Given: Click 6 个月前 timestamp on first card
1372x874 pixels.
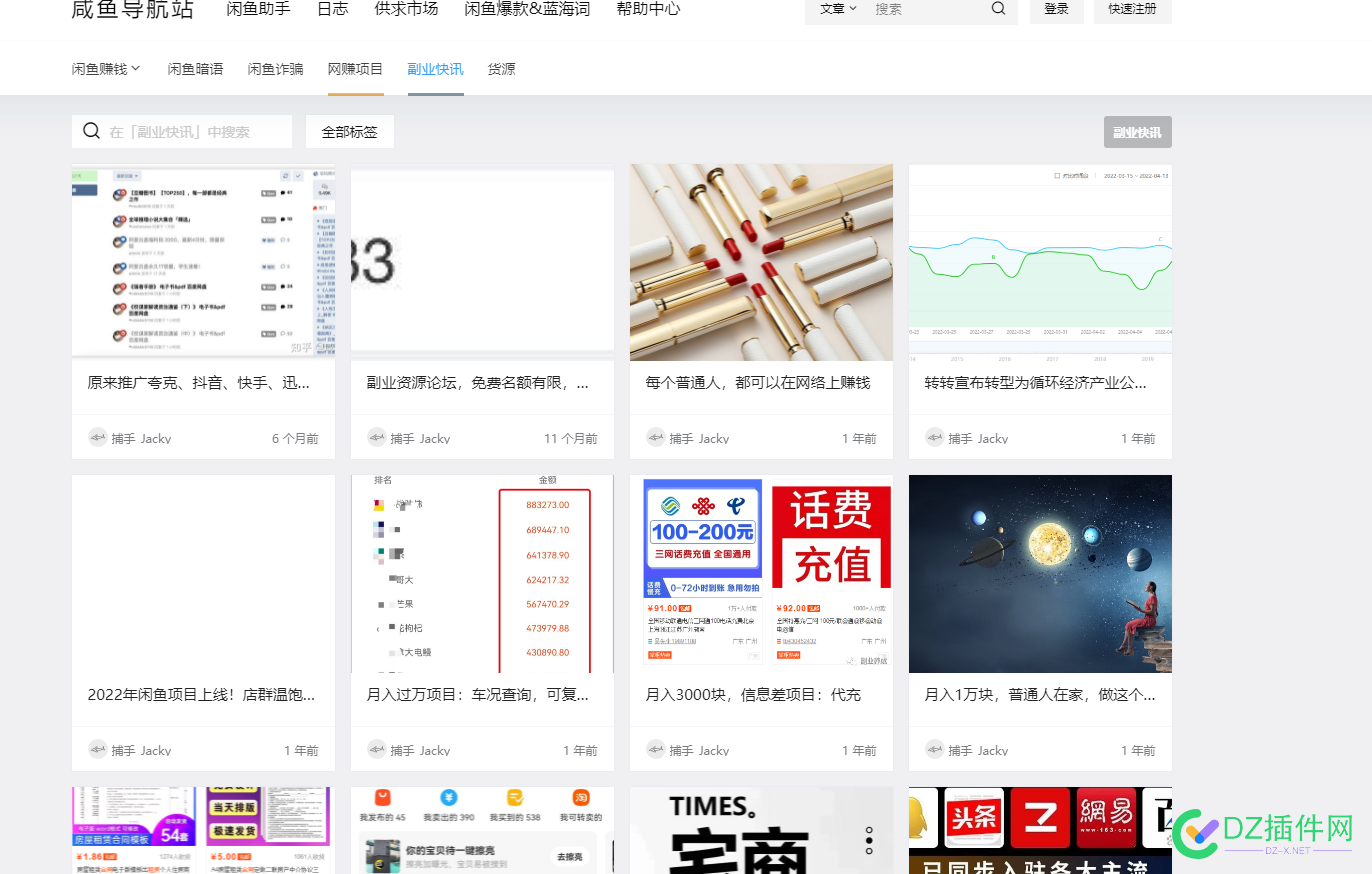Looking at the screenshot, I should click(295, 439).
